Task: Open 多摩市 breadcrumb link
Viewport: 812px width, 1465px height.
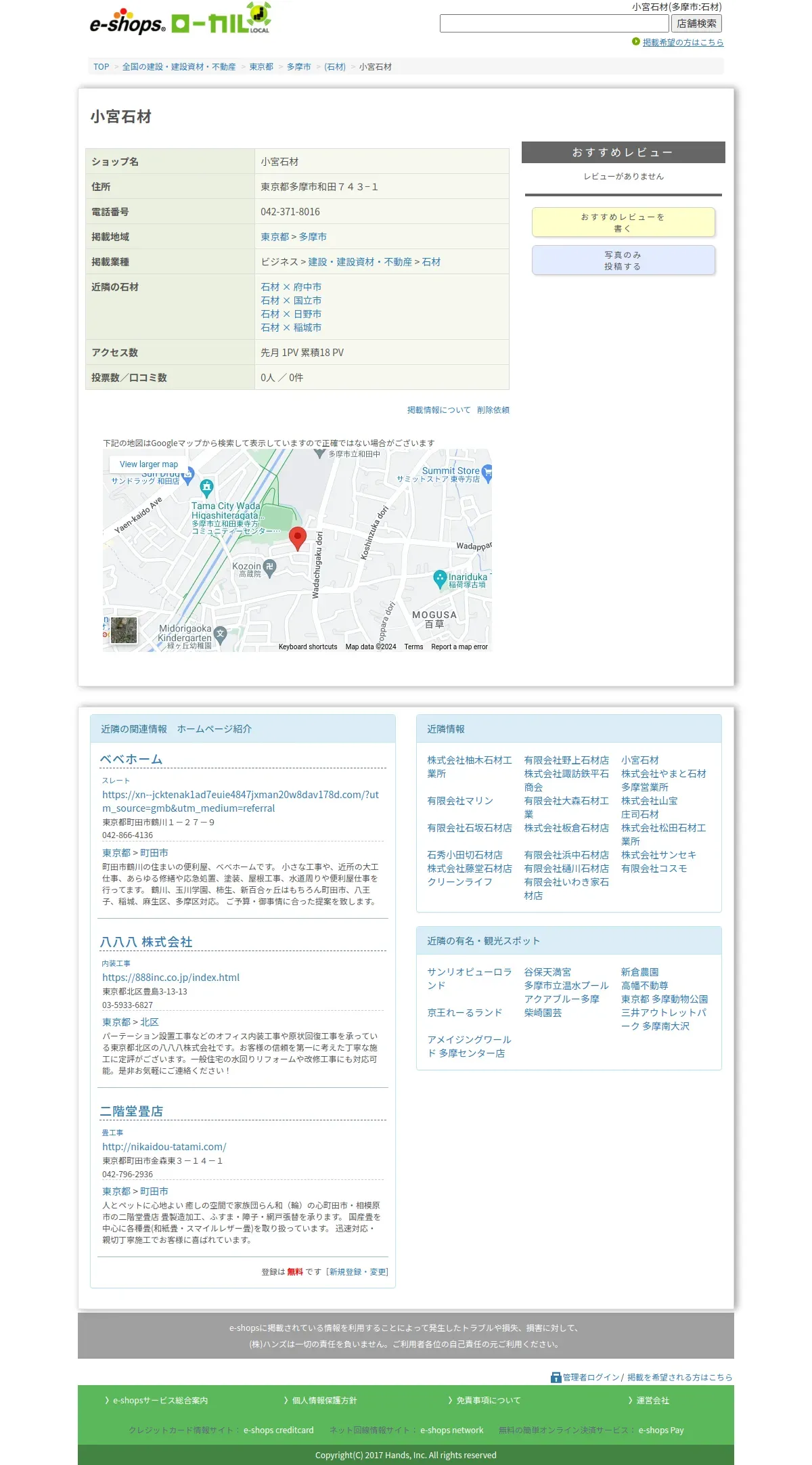Action: click(x=298, y=67)
